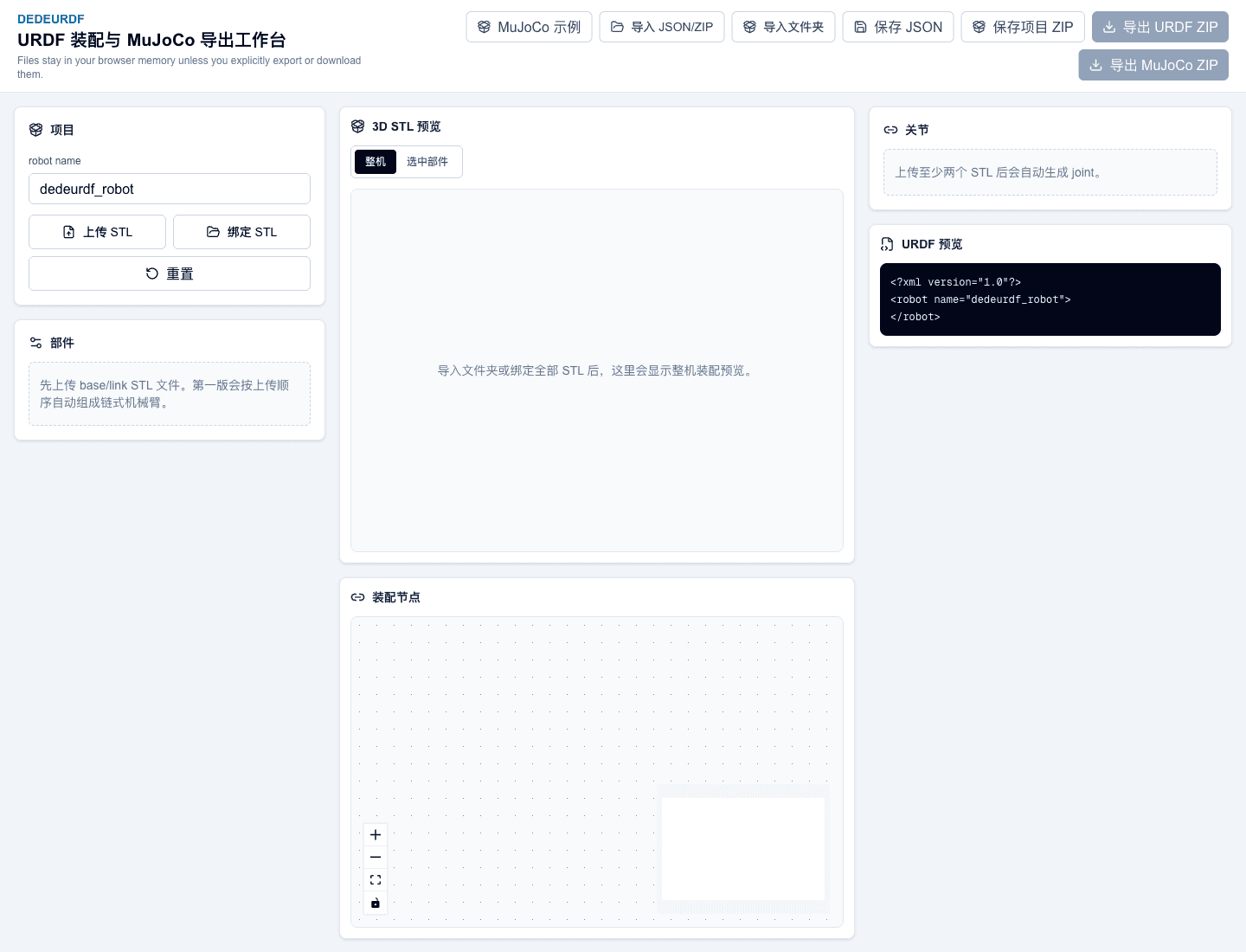Screen dimensions: 1246x952
Task: Upload a file with 上传 STL
Action: pos(97,232)
